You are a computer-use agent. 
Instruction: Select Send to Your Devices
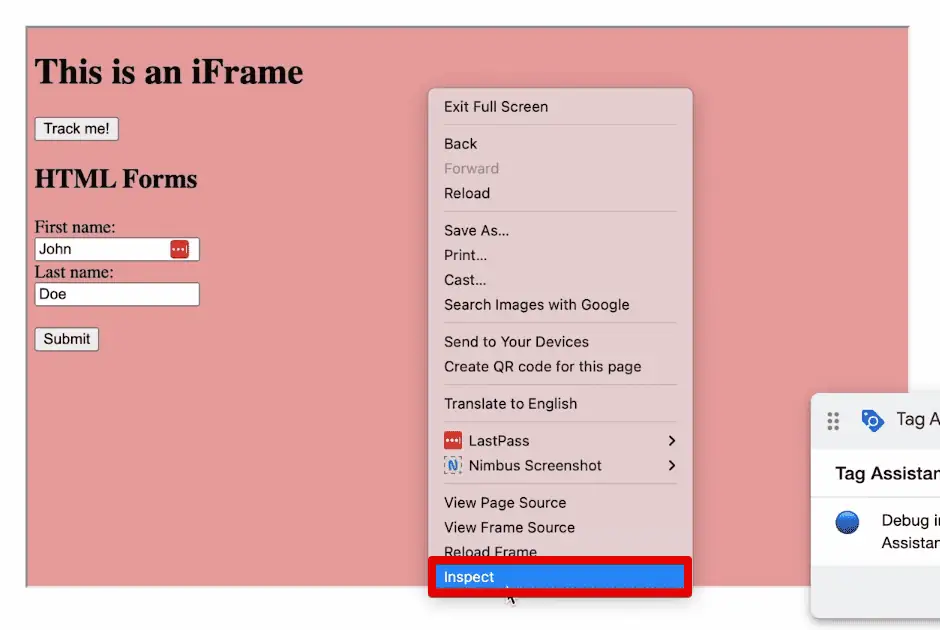[x=516, y=341]
